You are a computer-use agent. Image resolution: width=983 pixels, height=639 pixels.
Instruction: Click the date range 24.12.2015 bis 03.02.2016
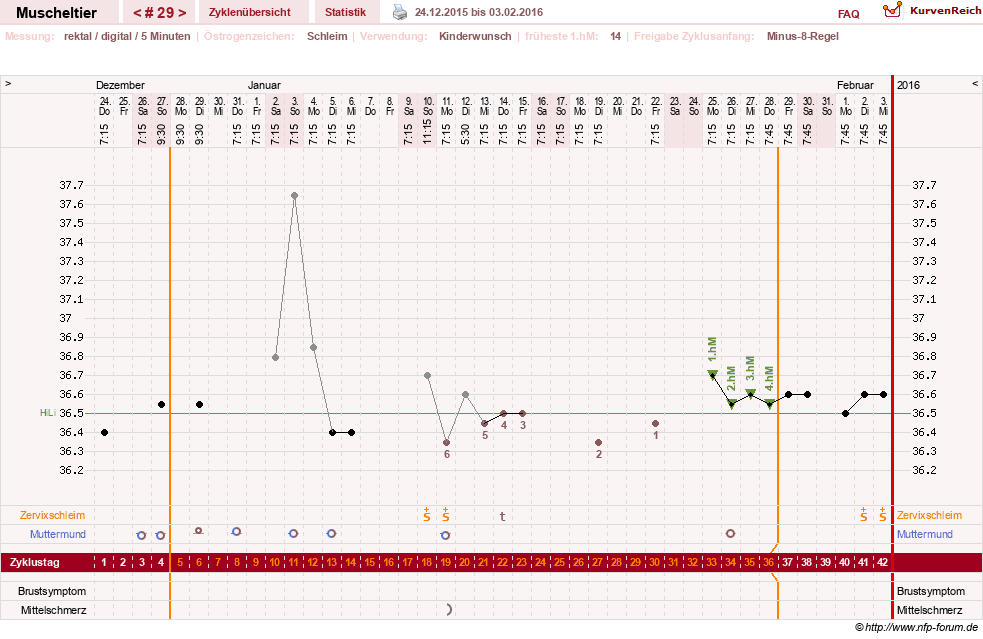[479, 12]
